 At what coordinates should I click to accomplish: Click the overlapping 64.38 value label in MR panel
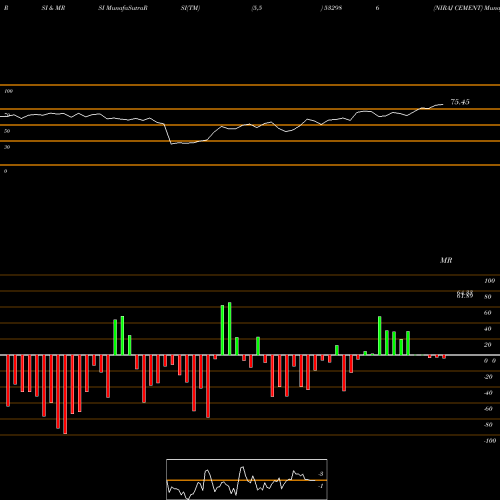click(465, 294)
